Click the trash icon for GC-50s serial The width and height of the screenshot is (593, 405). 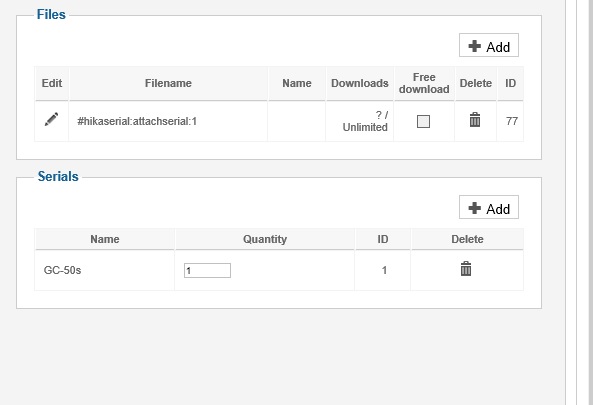coord(466,269)
